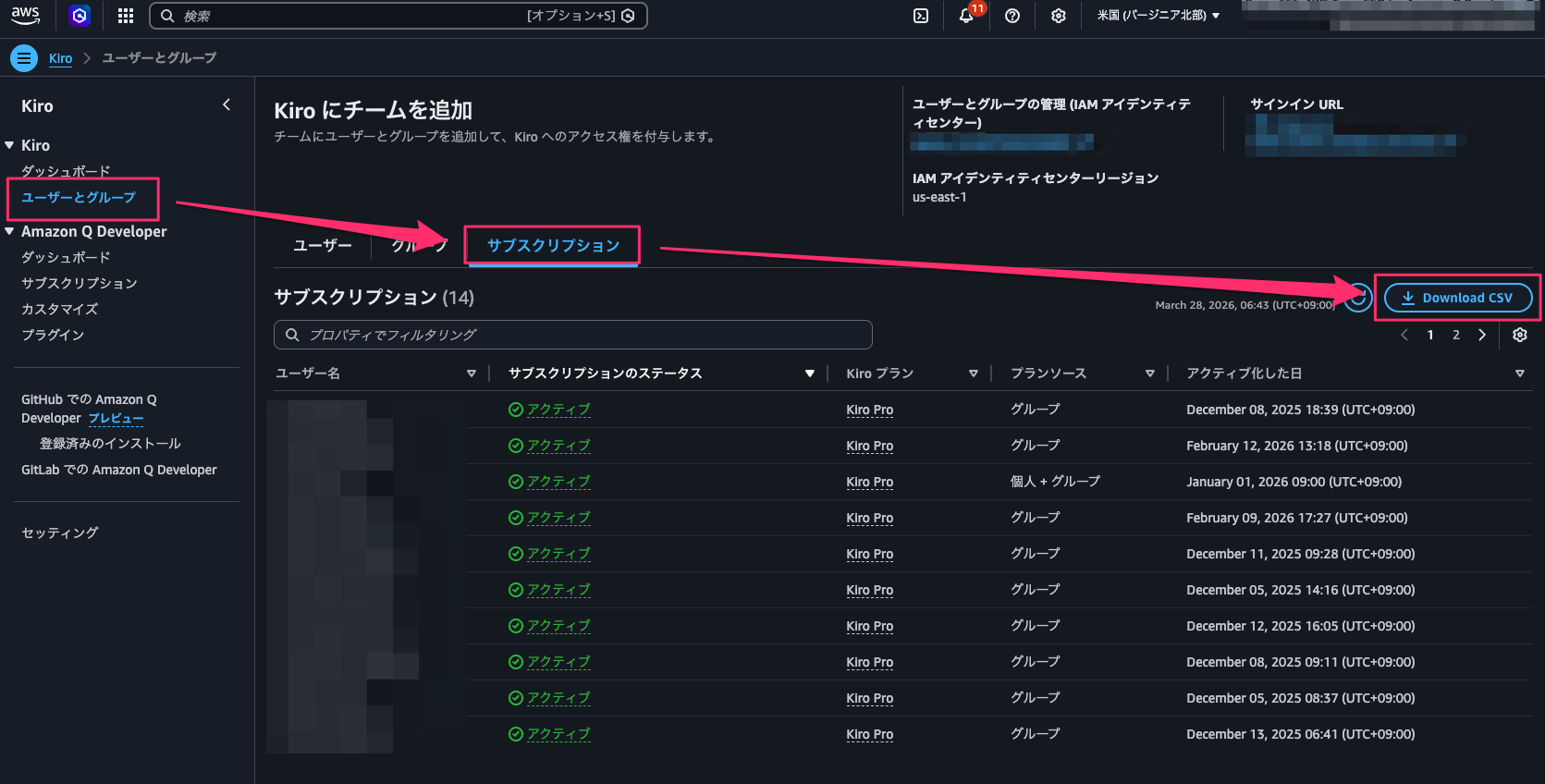Sort by the ユーザー名 column arrow

coord(472,374)
